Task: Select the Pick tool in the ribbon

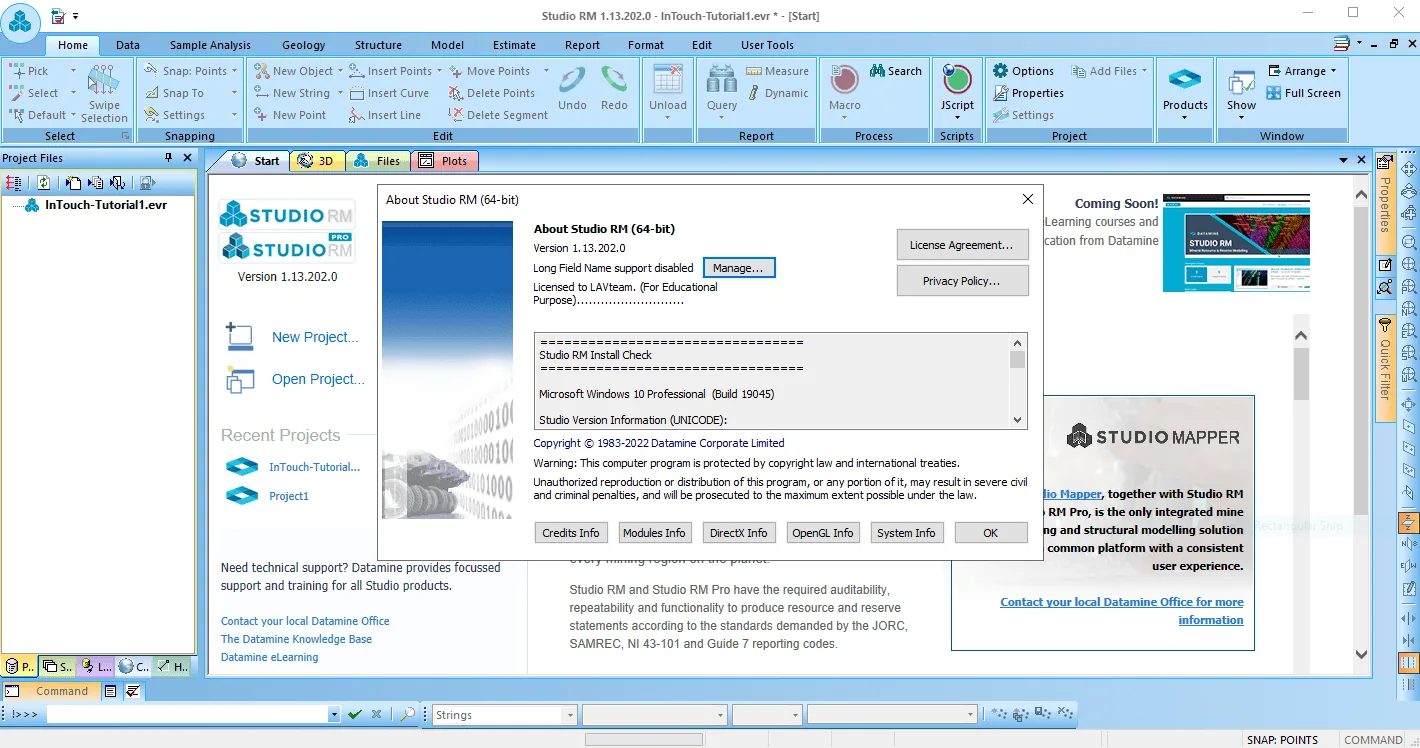Action: [x=29, y=71]
